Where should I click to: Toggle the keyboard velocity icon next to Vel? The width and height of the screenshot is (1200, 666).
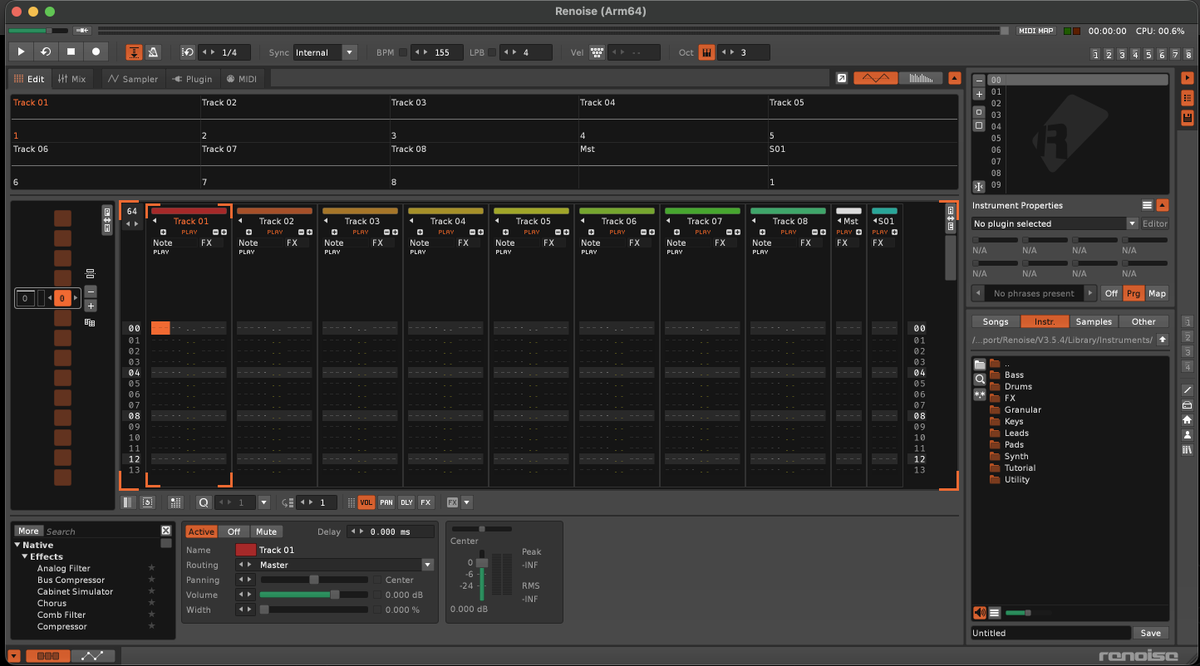click(597, 52)
